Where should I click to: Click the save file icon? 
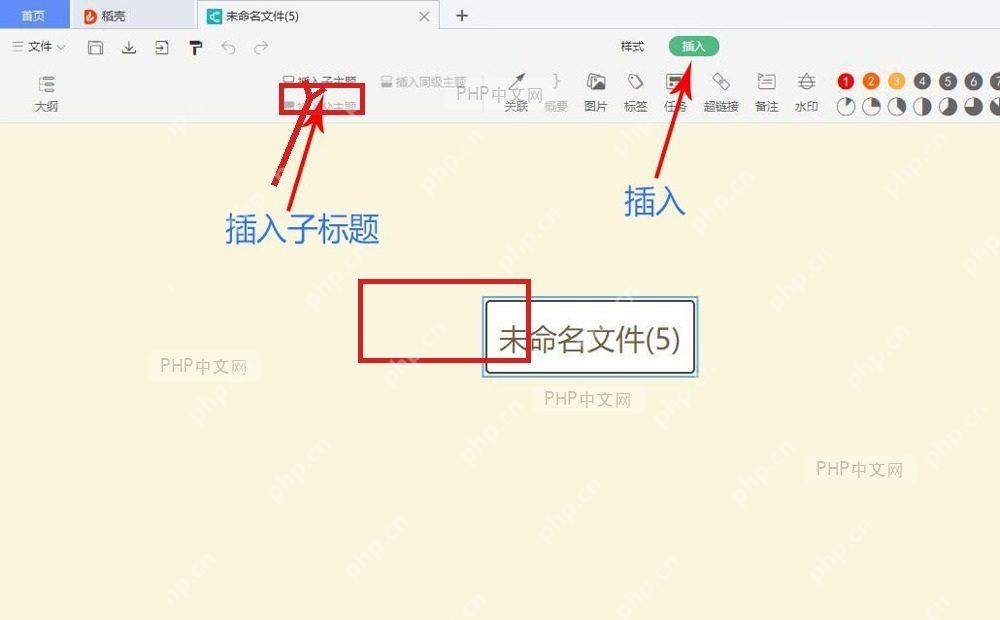(95, 47)
